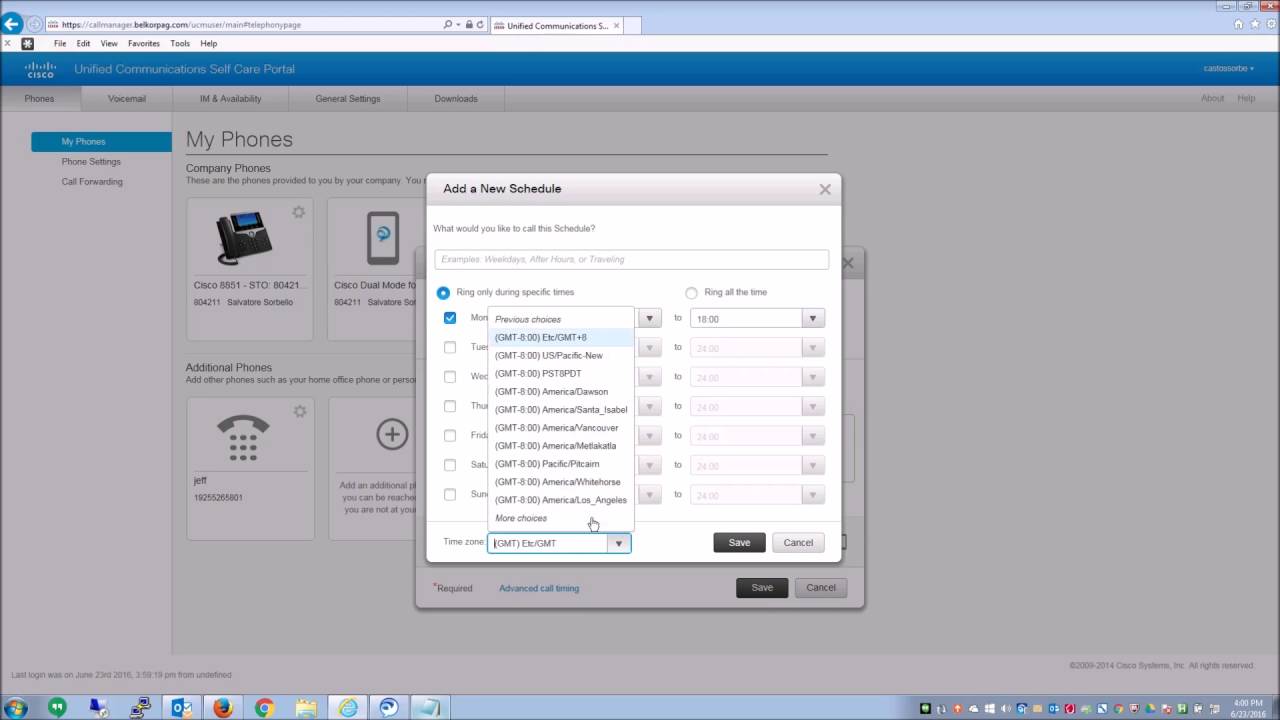Screen dimensions: 1280x720
Task: Click the schedule name input field
Action: pyautogui.click(x=632, y=260)
